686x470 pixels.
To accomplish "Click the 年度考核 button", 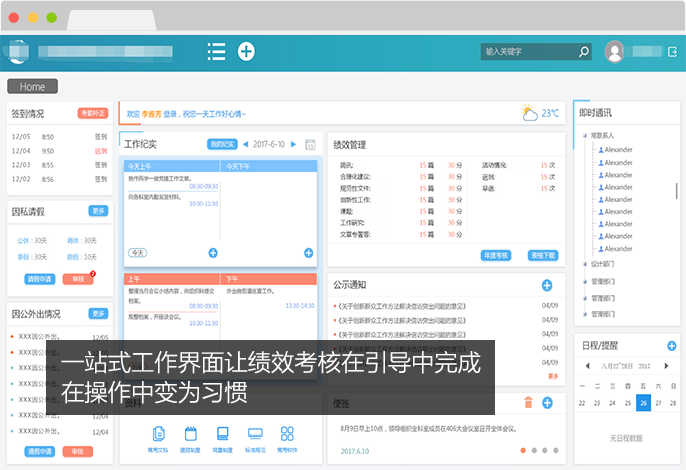I will [x=497, y=255].
